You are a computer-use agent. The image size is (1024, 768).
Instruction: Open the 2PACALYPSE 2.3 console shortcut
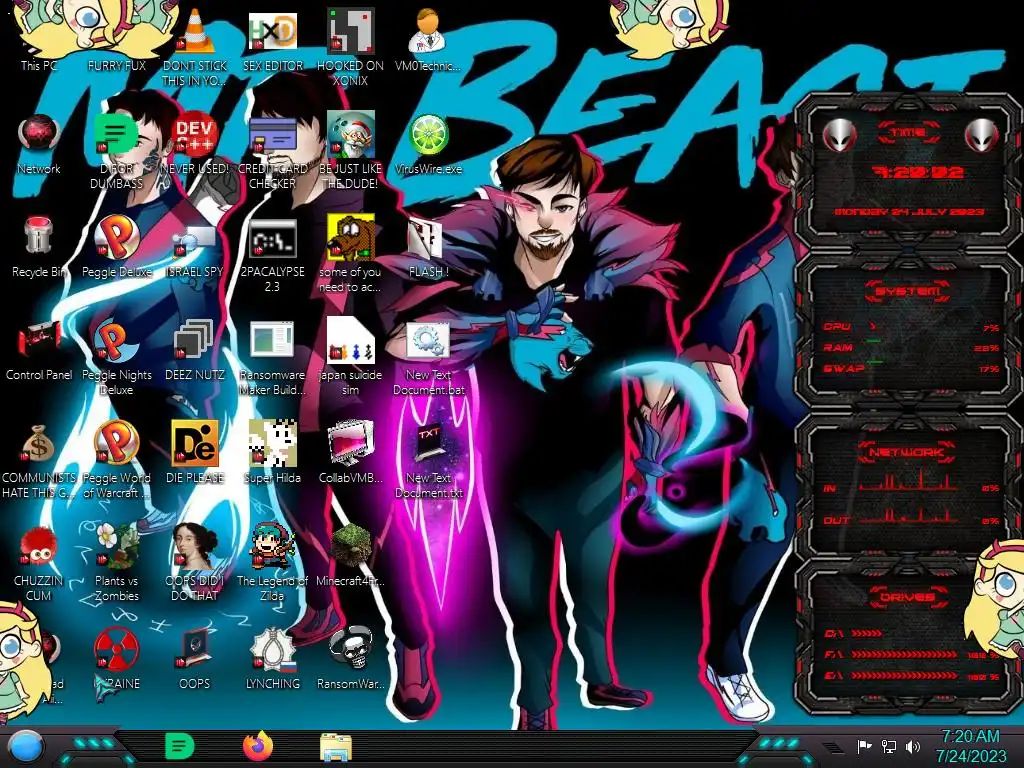(x=272, y=238)
